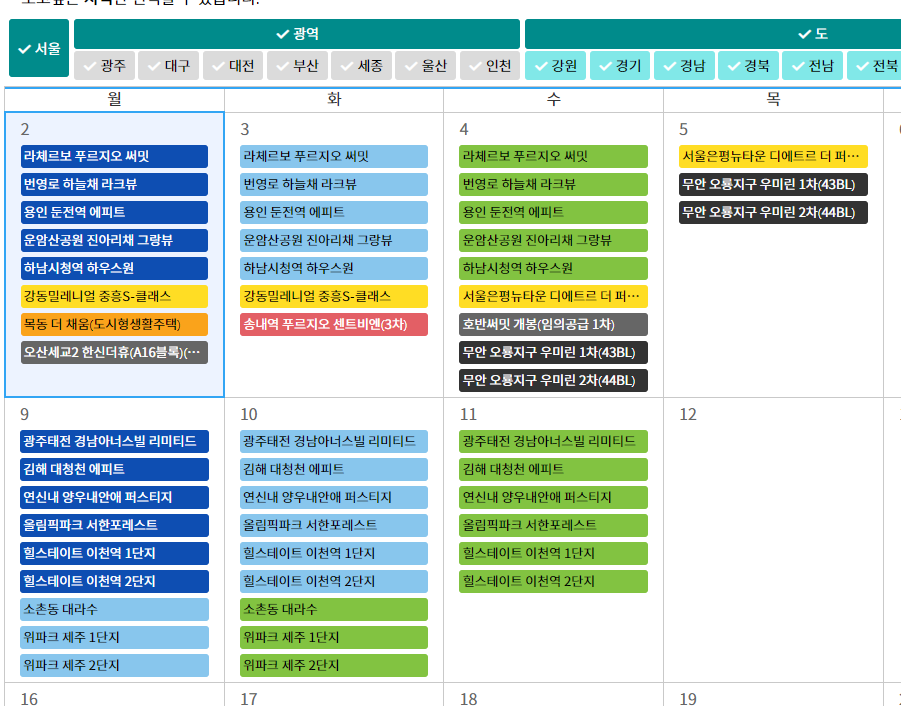Disable the 경남 region filter
The height and width of the screenshot is (706, 901).
point(684,66)
